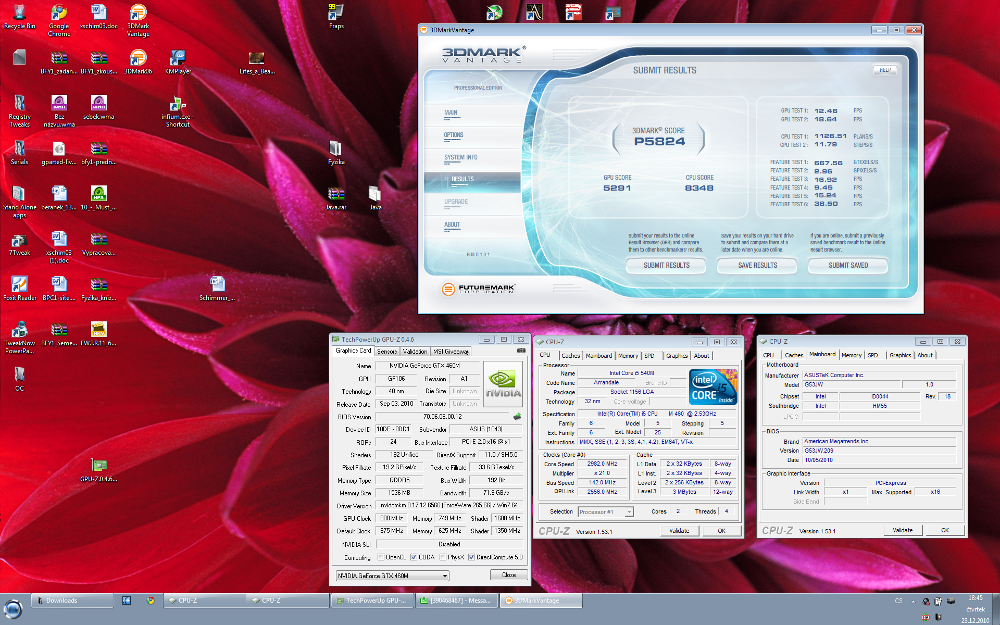Click the American Megatrends Inc BIOS brand field
Viewport: 1000px width, 625px height.
879,441
